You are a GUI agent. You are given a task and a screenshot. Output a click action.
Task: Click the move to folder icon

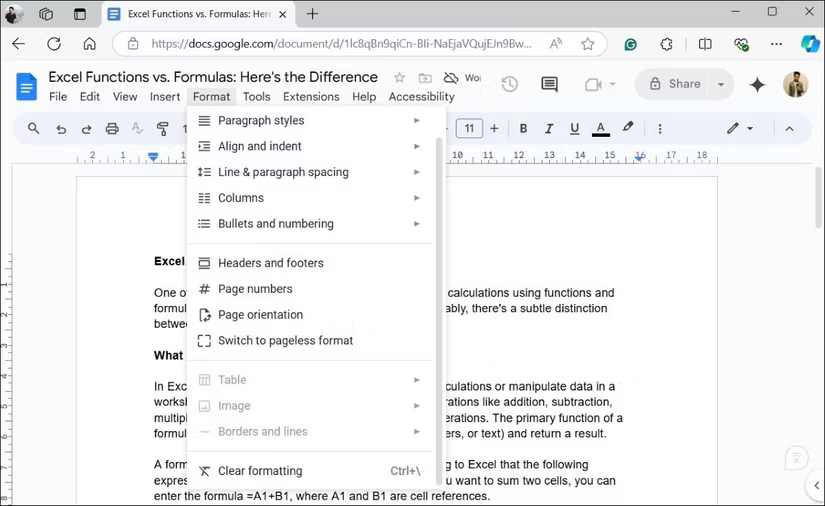[425, 78]
